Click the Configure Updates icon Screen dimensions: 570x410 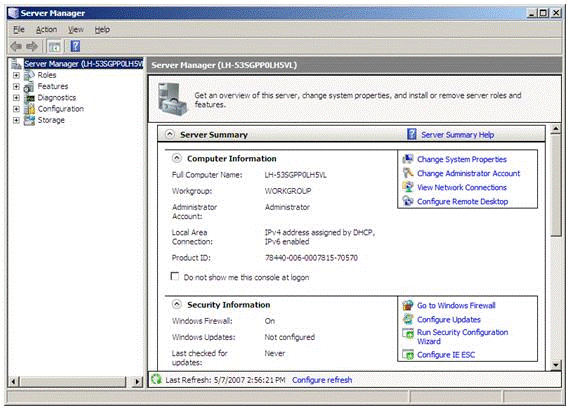tap(408, 319)
